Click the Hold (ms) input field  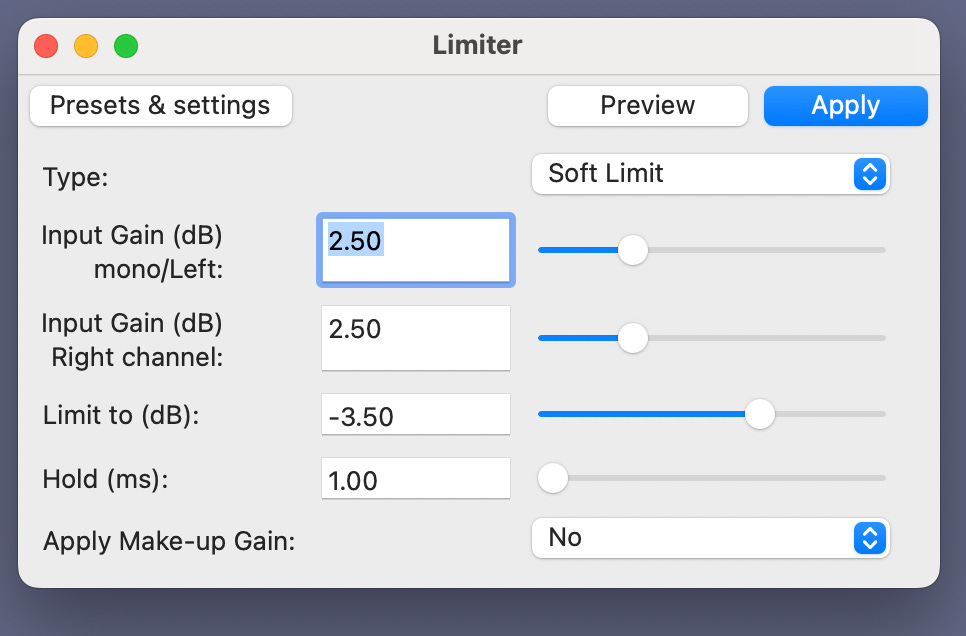pos(416,478)
